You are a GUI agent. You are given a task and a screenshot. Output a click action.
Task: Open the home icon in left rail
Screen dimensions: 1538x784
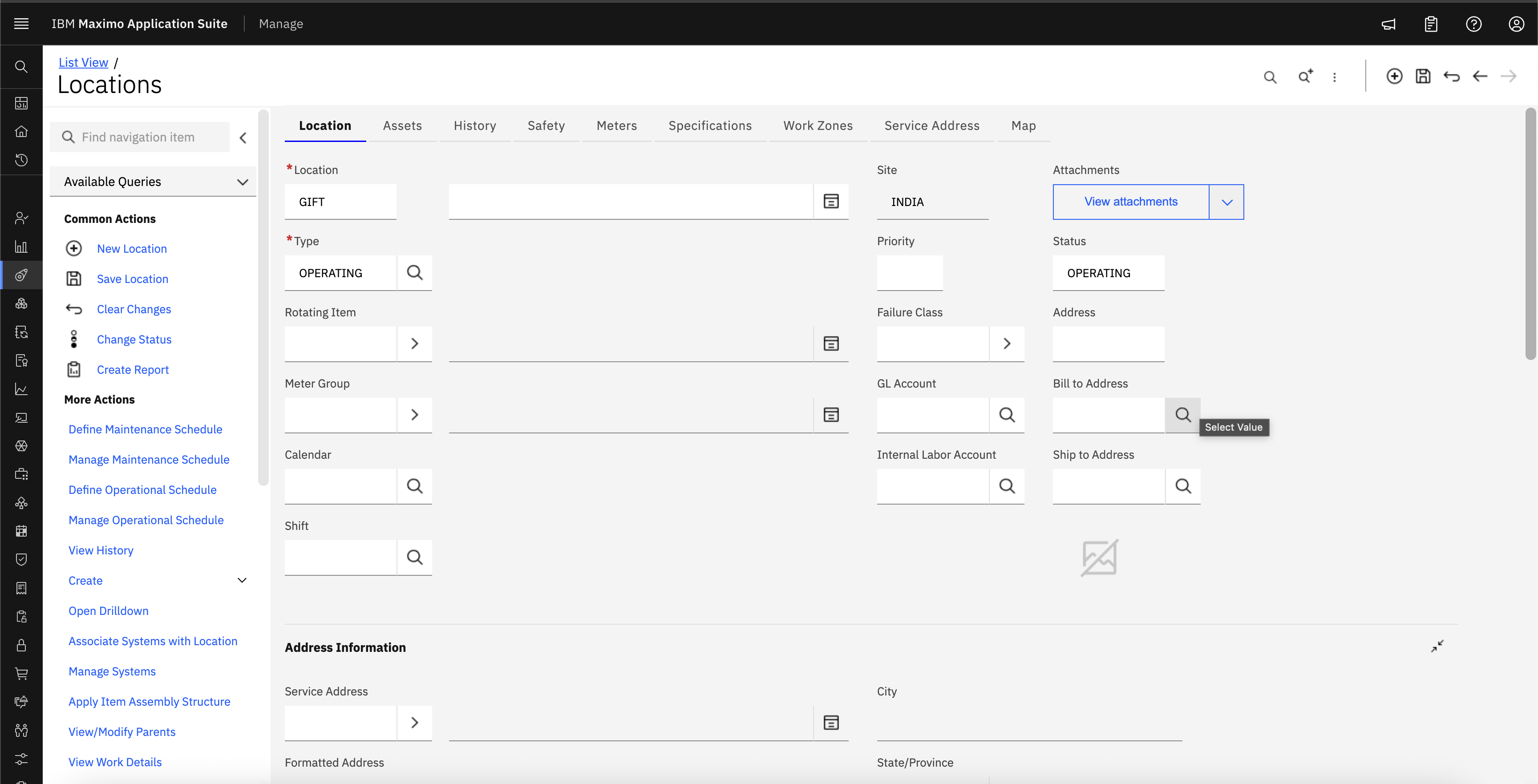coord(21,131)
